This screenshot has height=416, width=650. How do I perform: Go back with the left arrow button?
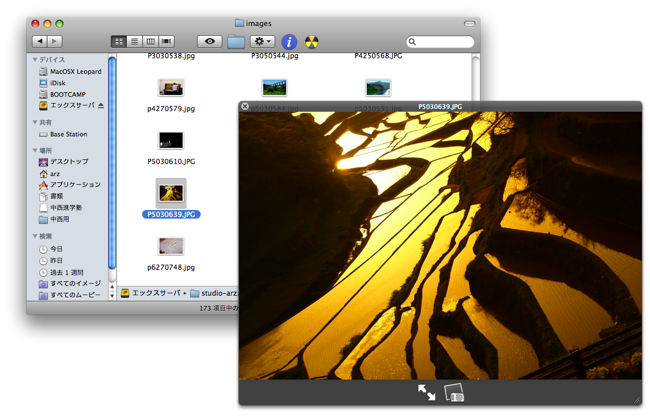click(40, 42)
